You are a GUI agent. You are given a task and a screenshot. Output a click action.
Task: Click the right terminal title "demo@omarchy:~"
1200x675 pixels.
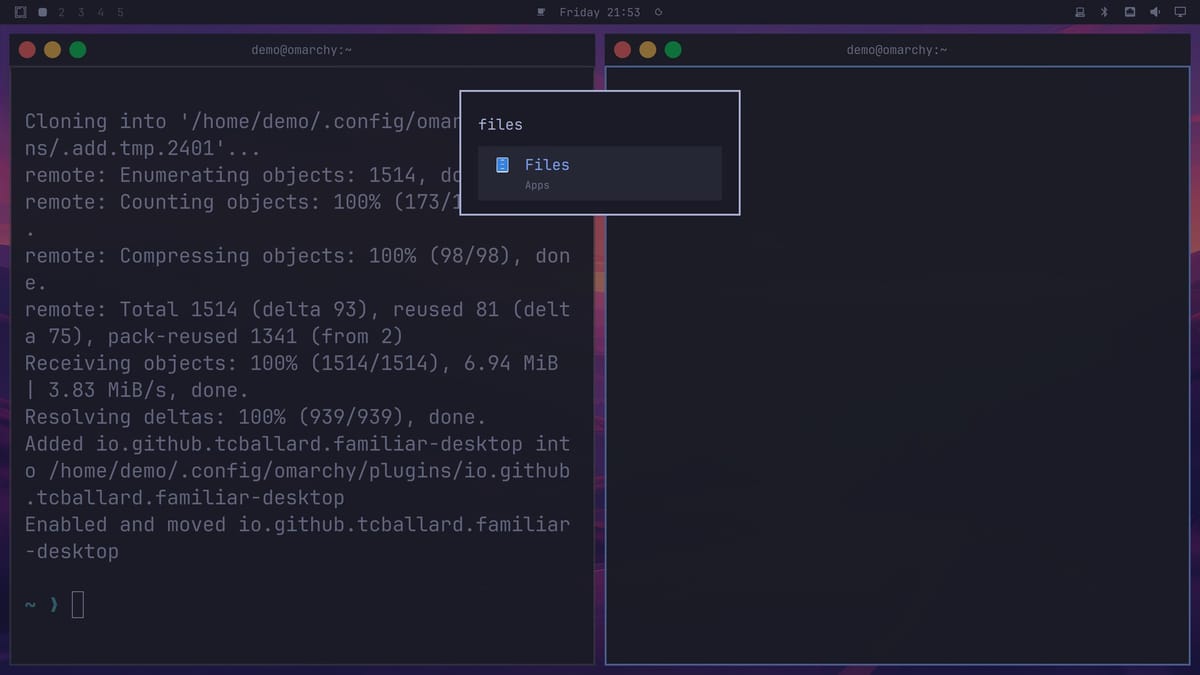(897, 50)
